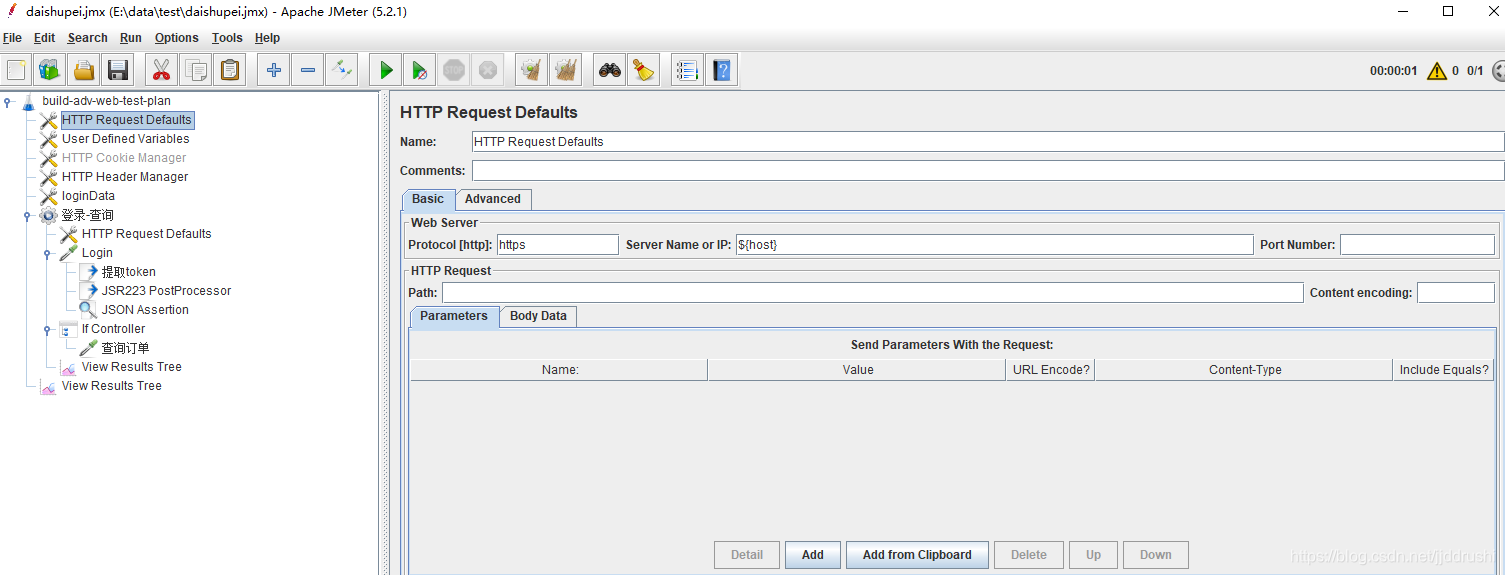Click the grey Stop test icon
The width and height of the screenshot is (1505, 575).
454,70
